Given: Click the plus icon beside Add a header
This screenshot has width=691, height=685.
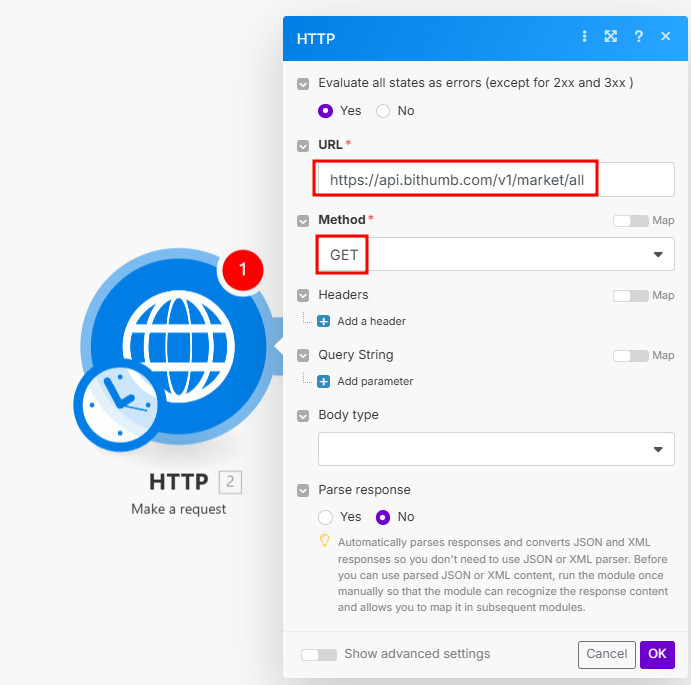Looking at the screenshot, I should (324, 321).
